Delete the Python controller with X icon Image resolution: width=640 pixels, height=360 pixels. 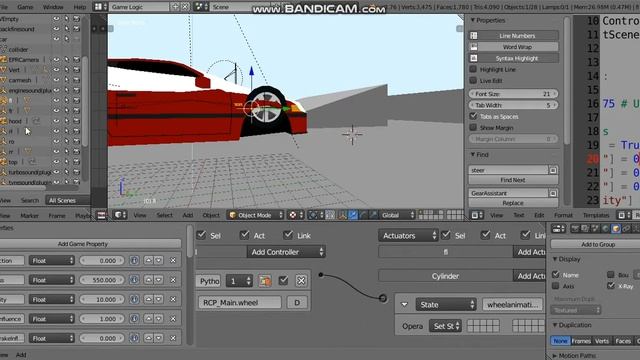pos(301,281)
